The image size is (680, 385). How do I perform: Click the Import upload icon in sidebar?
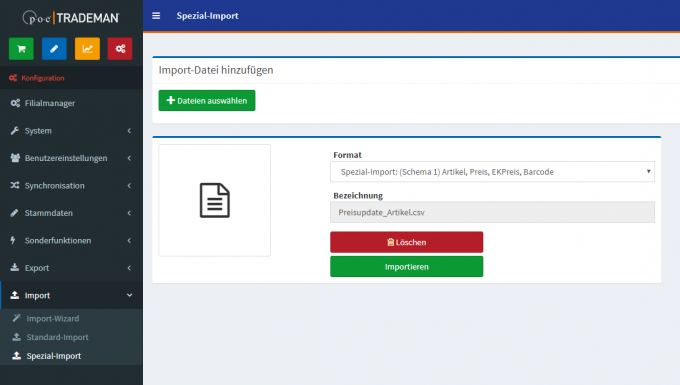click(15, 295)
